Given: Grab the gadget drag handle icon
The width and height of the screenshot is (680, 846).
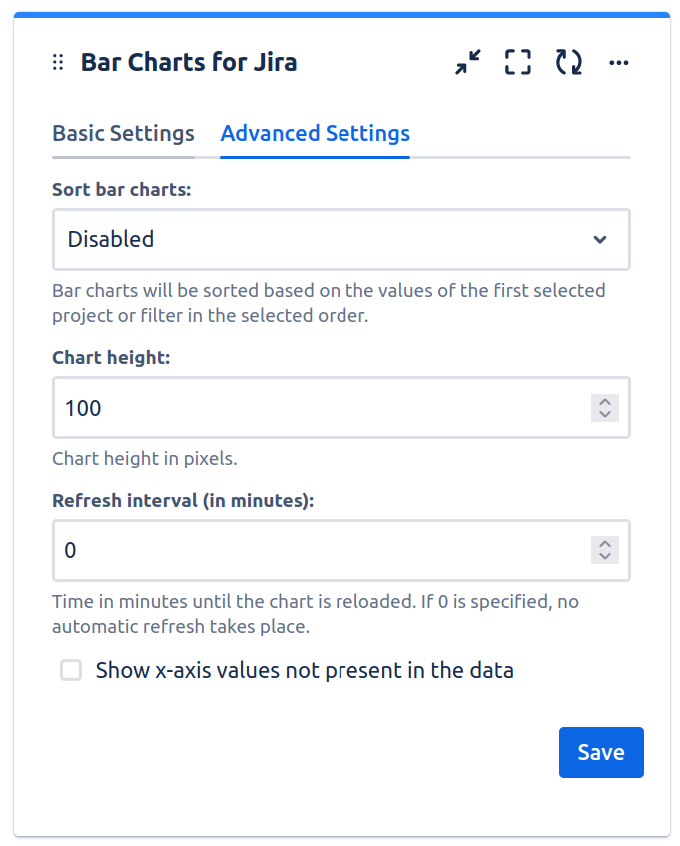Looking at the screenshot, I should point(58,63).
